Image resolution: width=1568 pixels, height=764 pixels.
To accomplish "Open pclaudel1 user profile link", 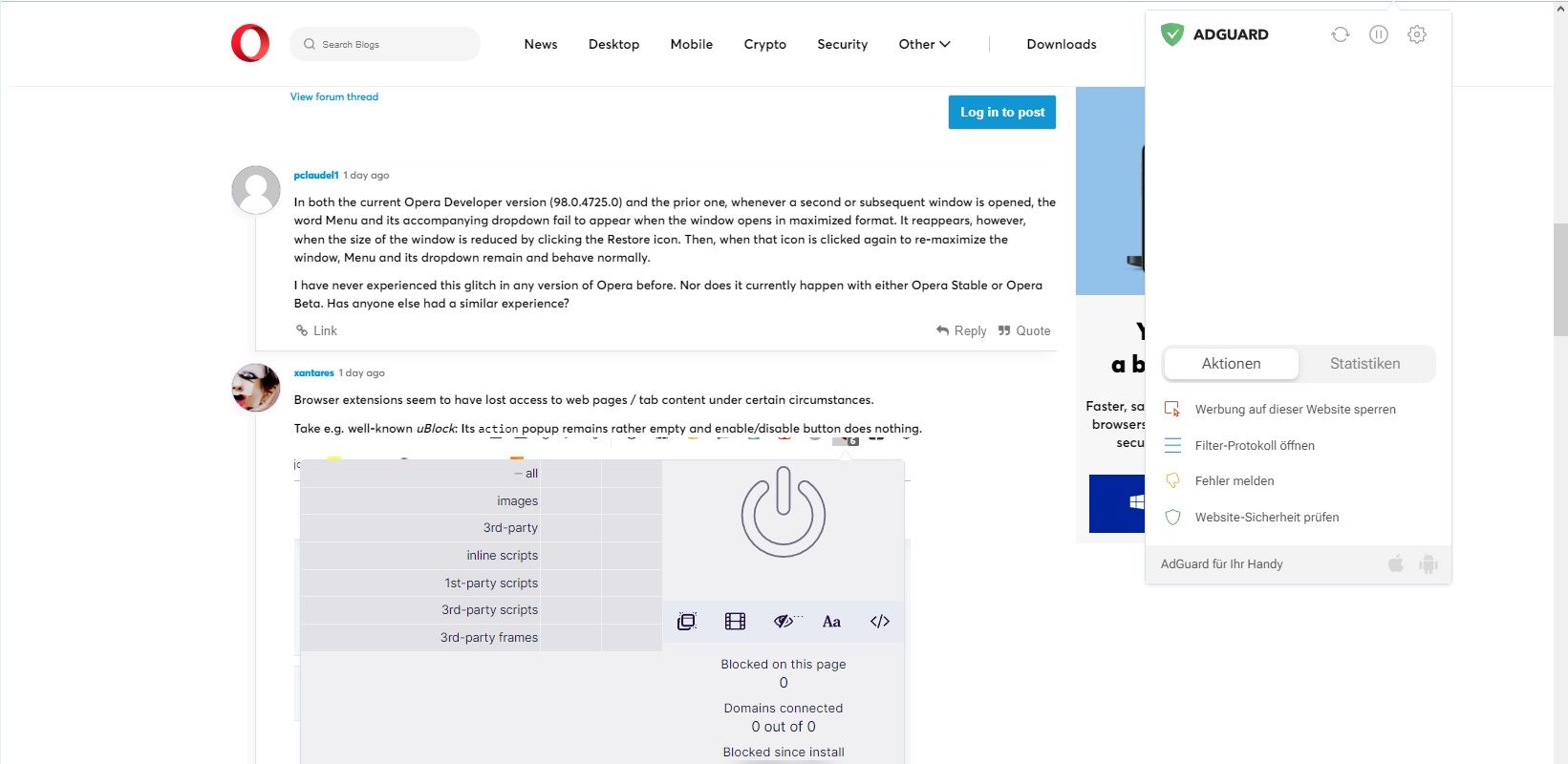I will pos(316,176).
